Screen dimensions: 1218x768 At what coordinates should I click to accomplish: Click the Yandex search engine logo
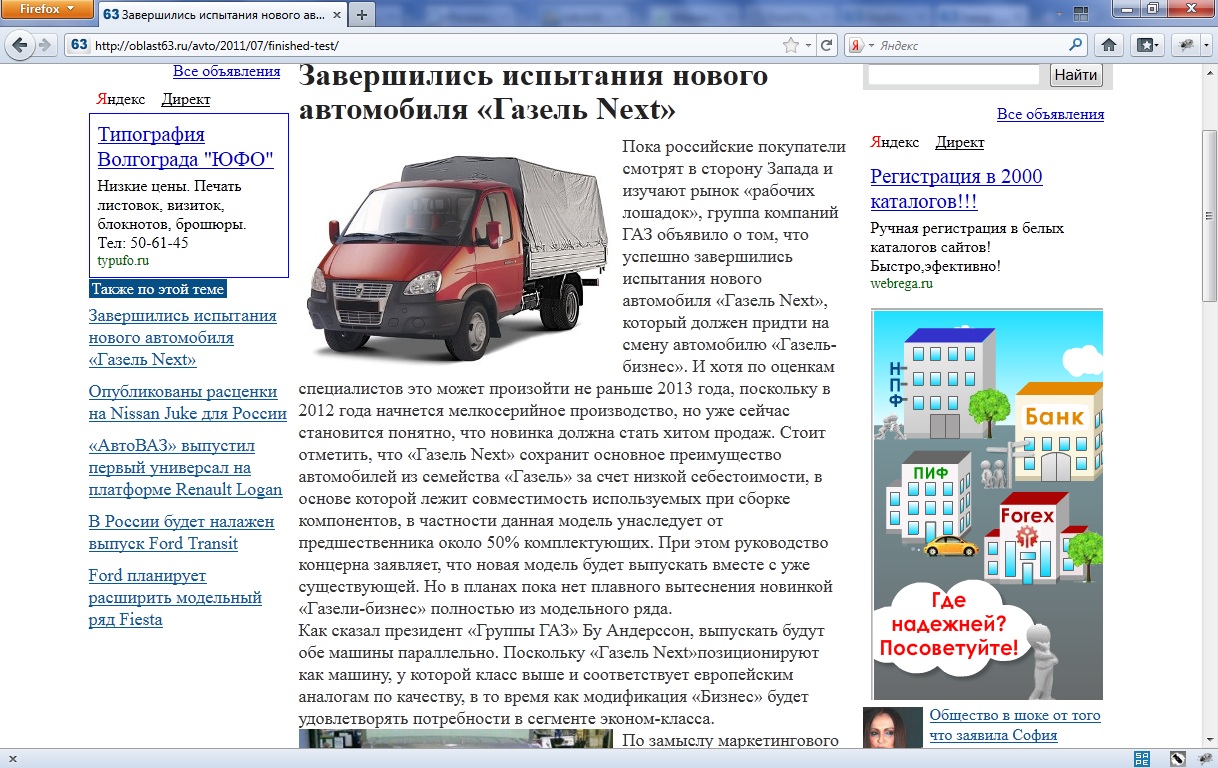tap(856, 45)
